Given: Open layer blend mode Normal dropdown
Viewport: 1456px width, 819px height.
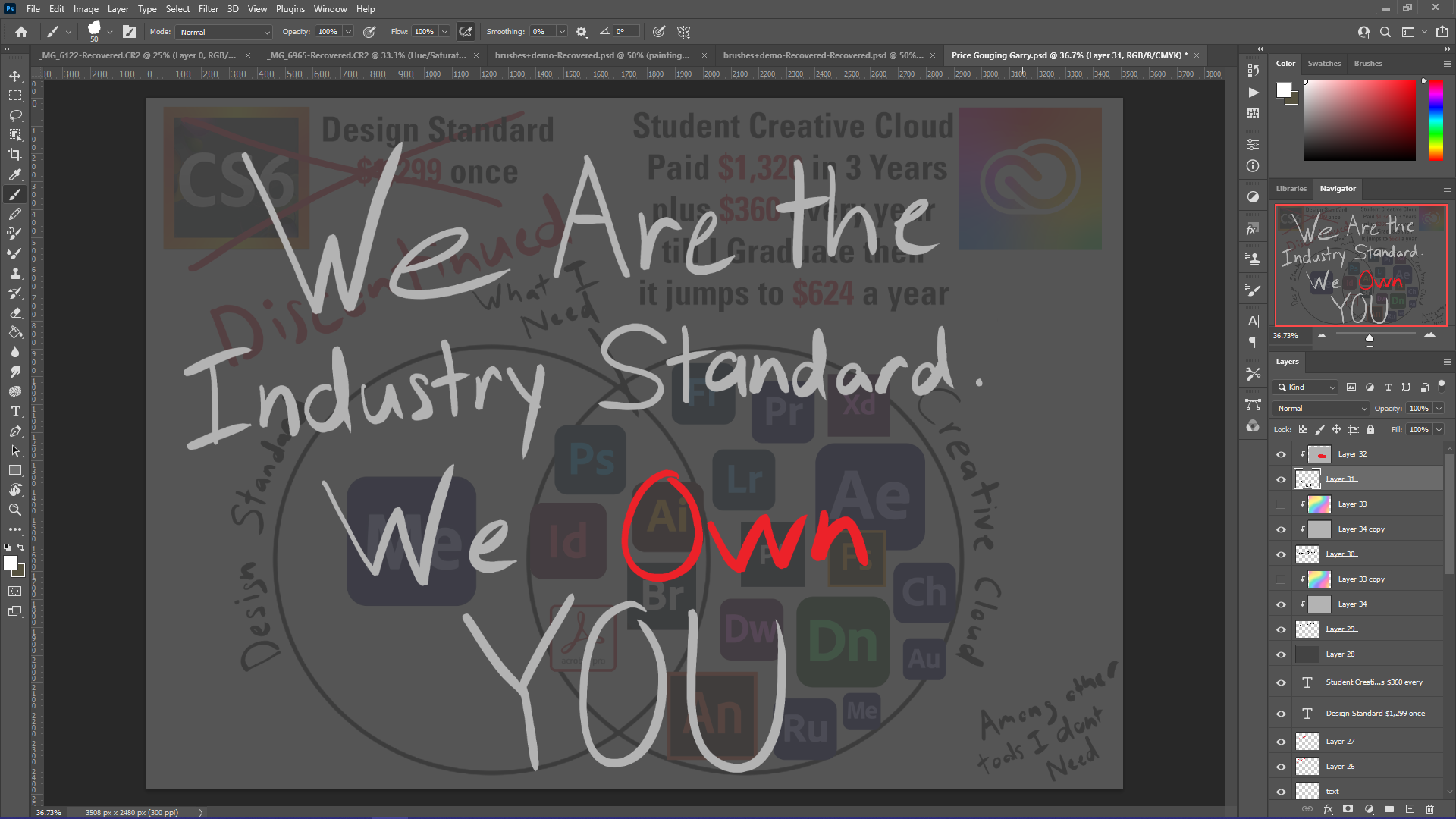Looking at the screenshot, I should (x=1321, y=408).
